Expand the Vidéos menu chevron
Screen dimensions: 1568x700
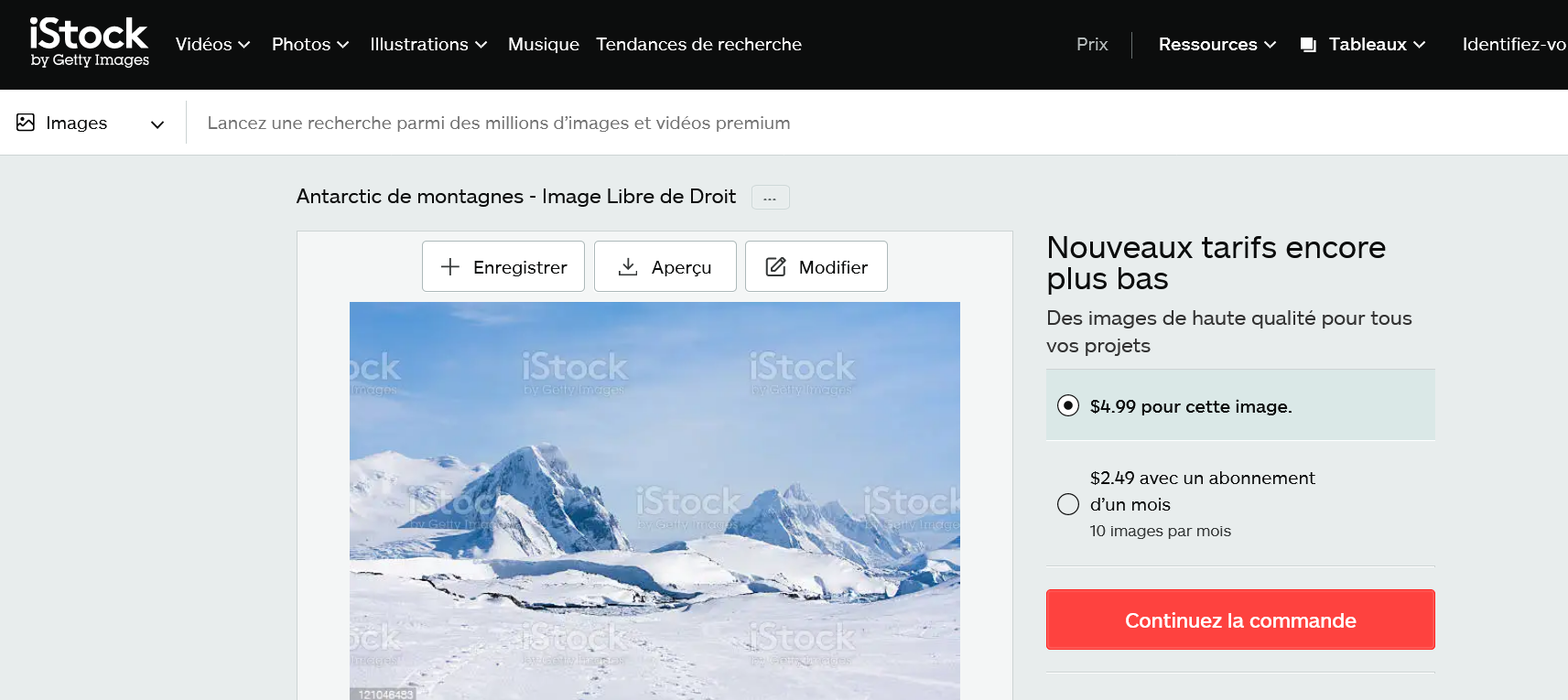[244, 45]
